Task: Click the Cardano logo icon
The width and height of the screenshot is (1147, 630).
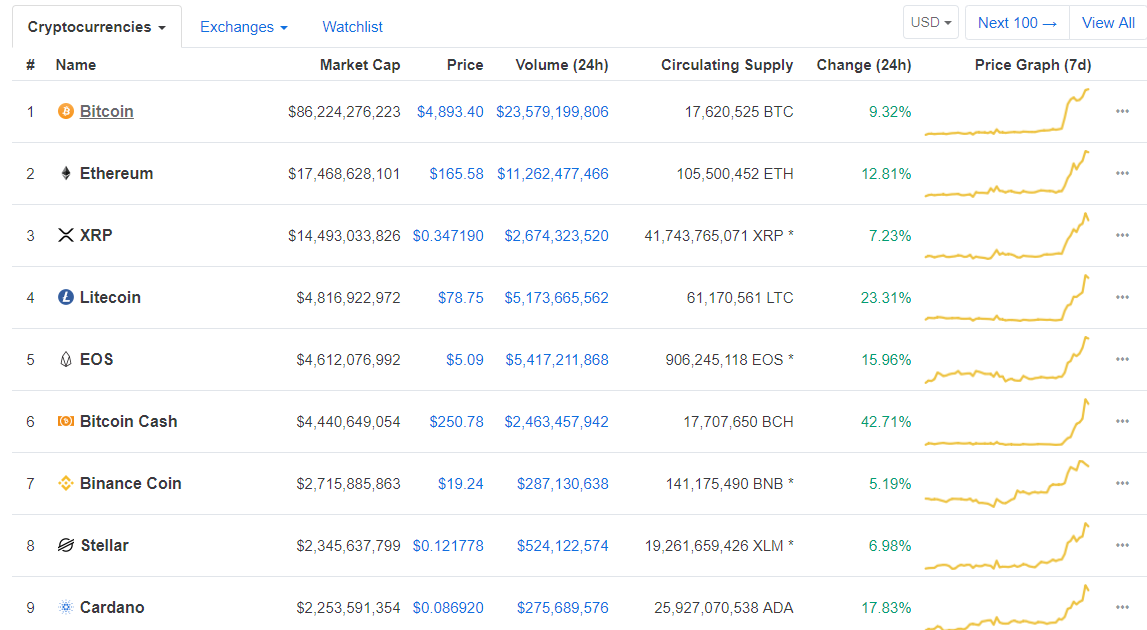Action: click(66, 607)
